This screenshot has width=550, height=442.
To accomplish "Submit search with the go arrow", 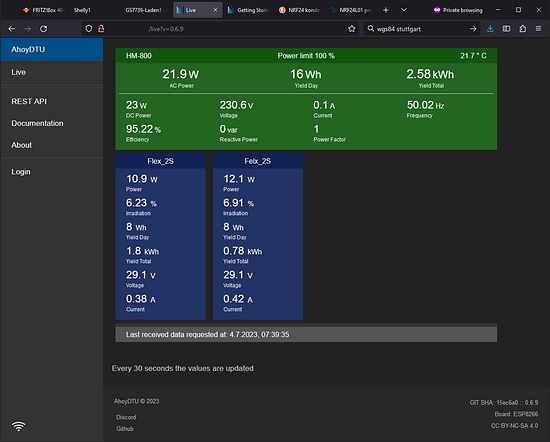I will point(473,29).
